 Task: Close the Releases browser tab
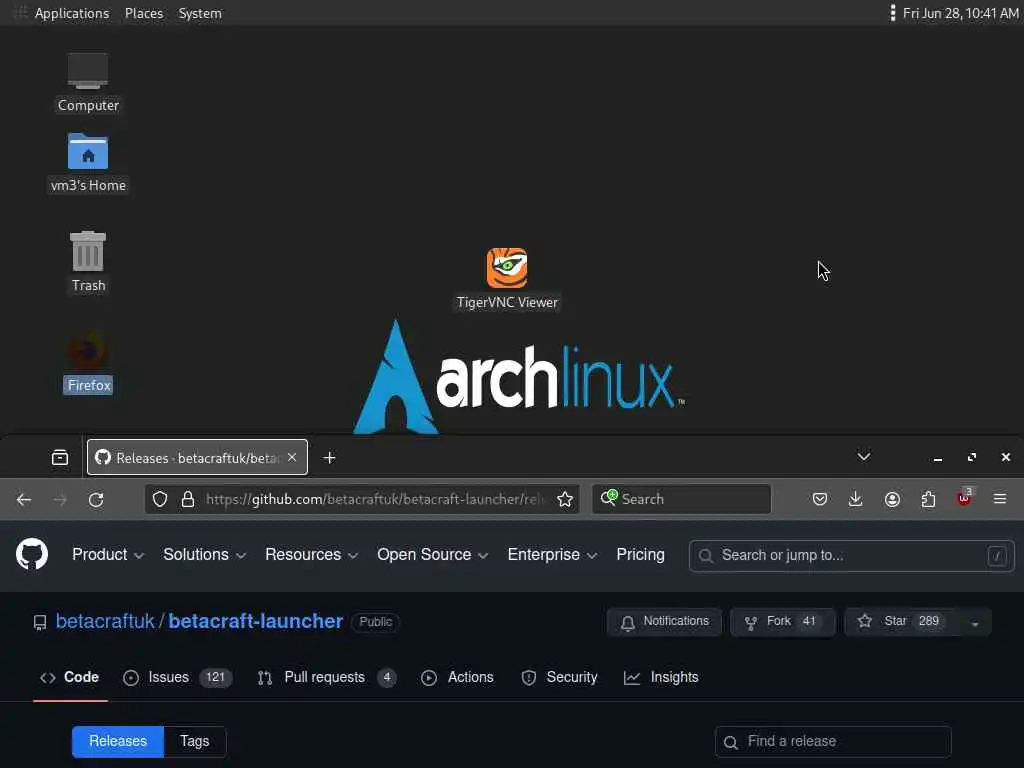pos(292,457)
